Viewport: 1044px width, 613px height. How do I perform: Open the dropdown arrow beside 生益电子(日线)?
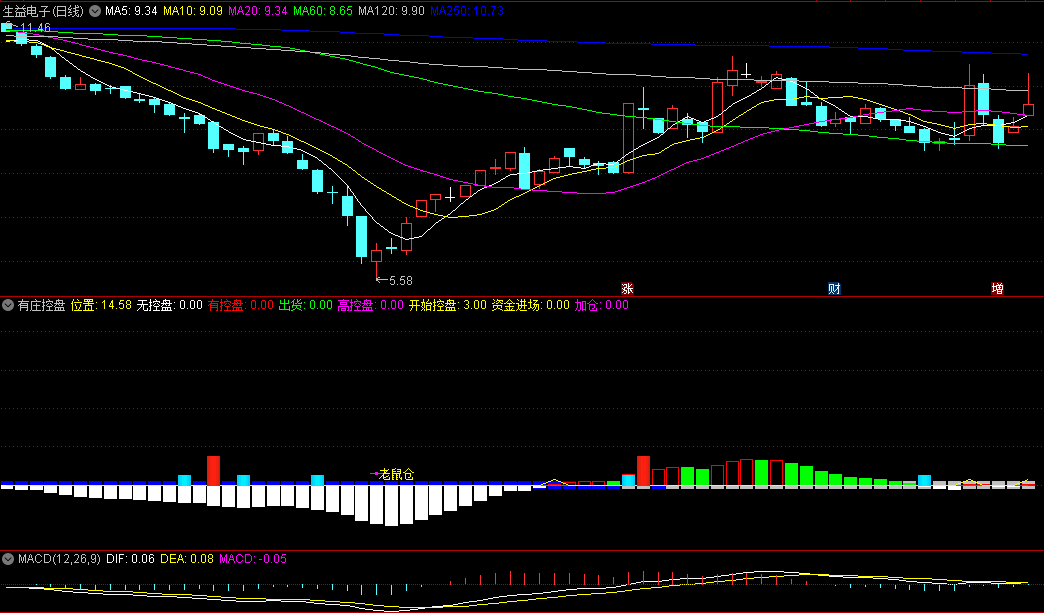[x=95, y=11]
